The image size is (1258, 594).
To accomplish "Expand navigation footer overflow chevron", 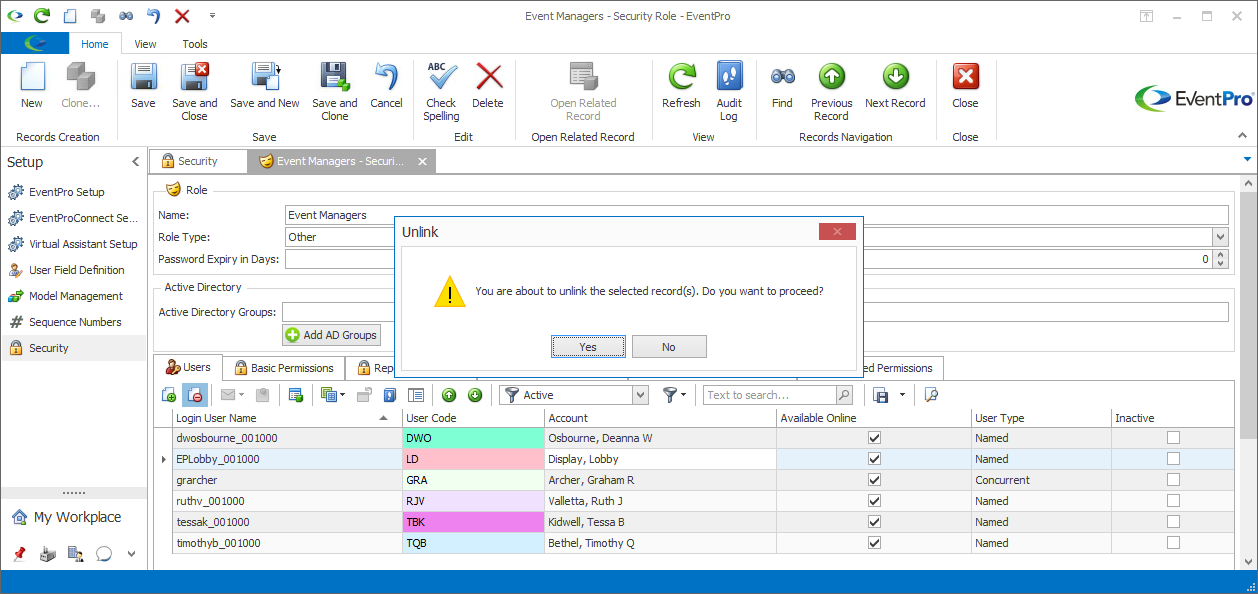I will pos(132,554).
